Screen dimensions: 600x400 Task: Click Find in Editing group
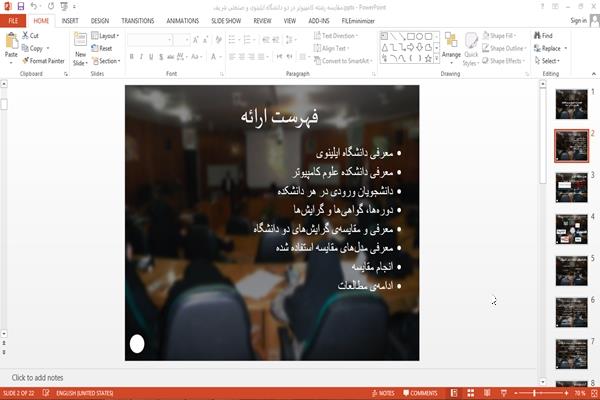click(543, 36)
